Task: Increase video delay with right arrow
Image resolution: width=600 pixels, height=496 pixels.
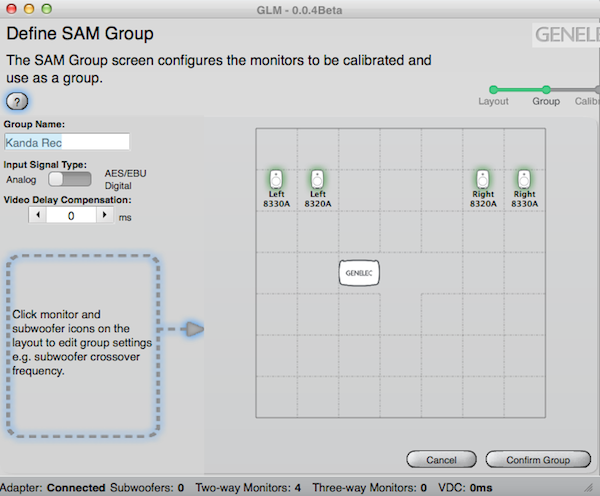Action: [104, 215]
